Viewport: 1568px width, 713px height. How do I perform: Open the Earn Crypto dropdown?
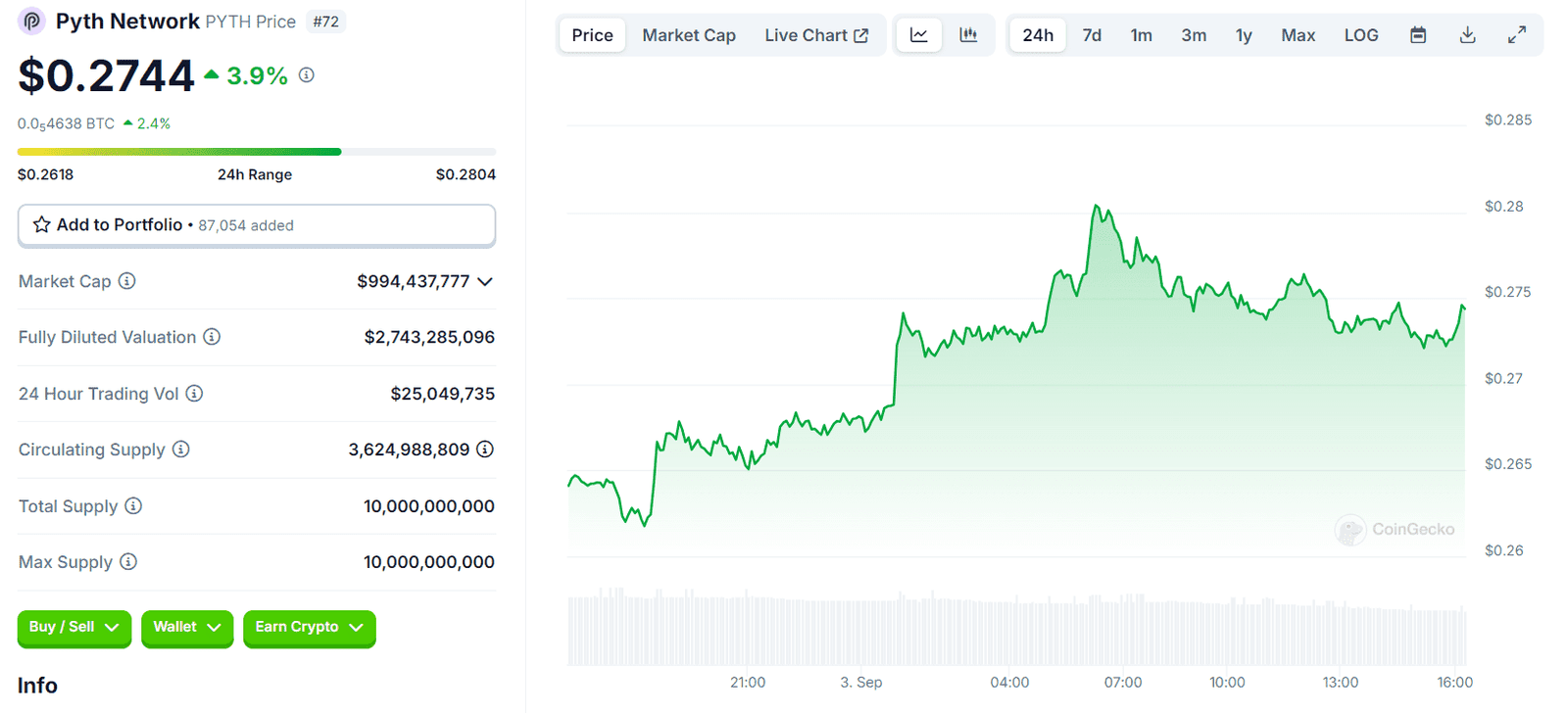click(x=310, y=628)
